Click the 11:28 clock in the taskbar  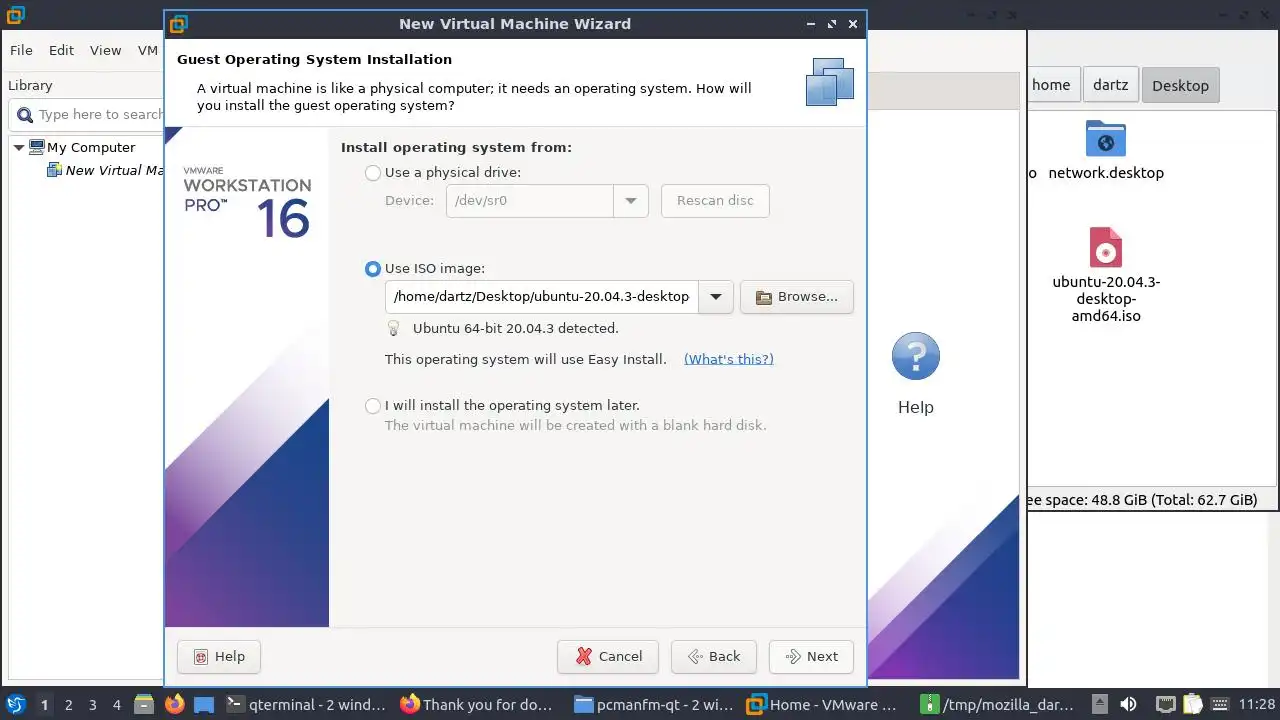[x=1256, y=704]
